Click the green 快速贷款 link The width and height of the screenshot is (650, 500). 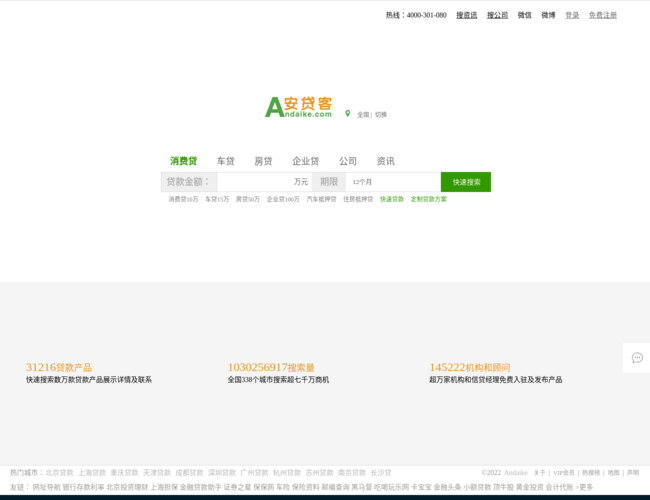click(392, 199)
